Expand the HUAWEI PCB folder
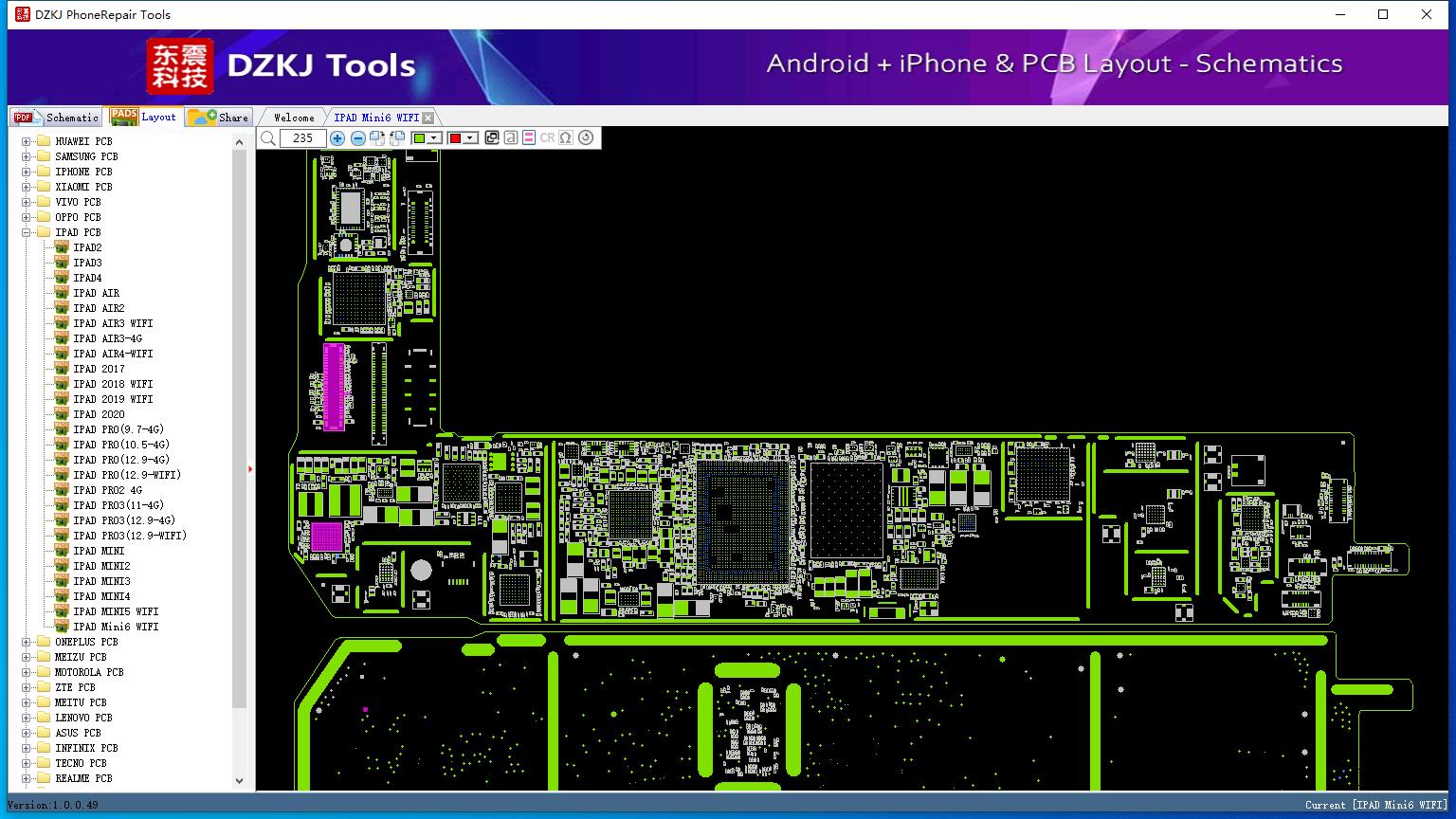1456x819 pixels. point(27,141)
